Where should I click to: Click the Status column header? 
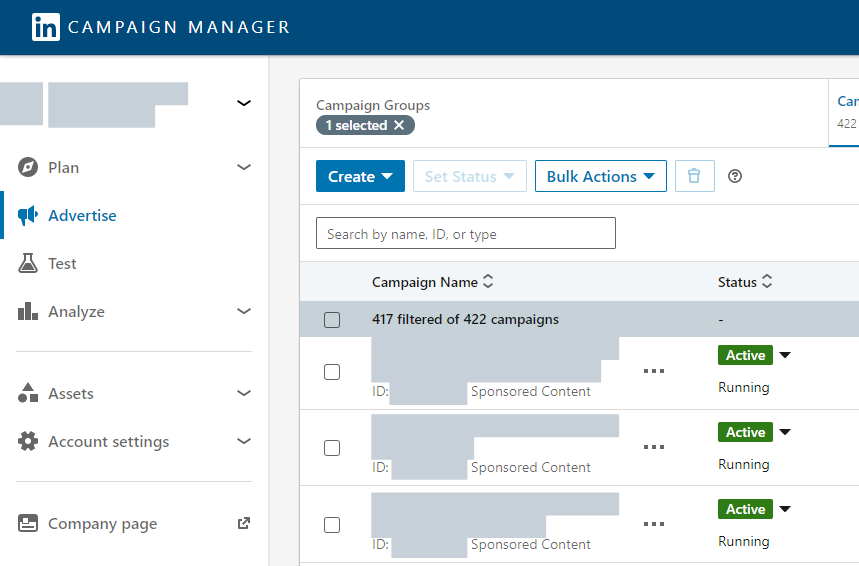point(737,282)
